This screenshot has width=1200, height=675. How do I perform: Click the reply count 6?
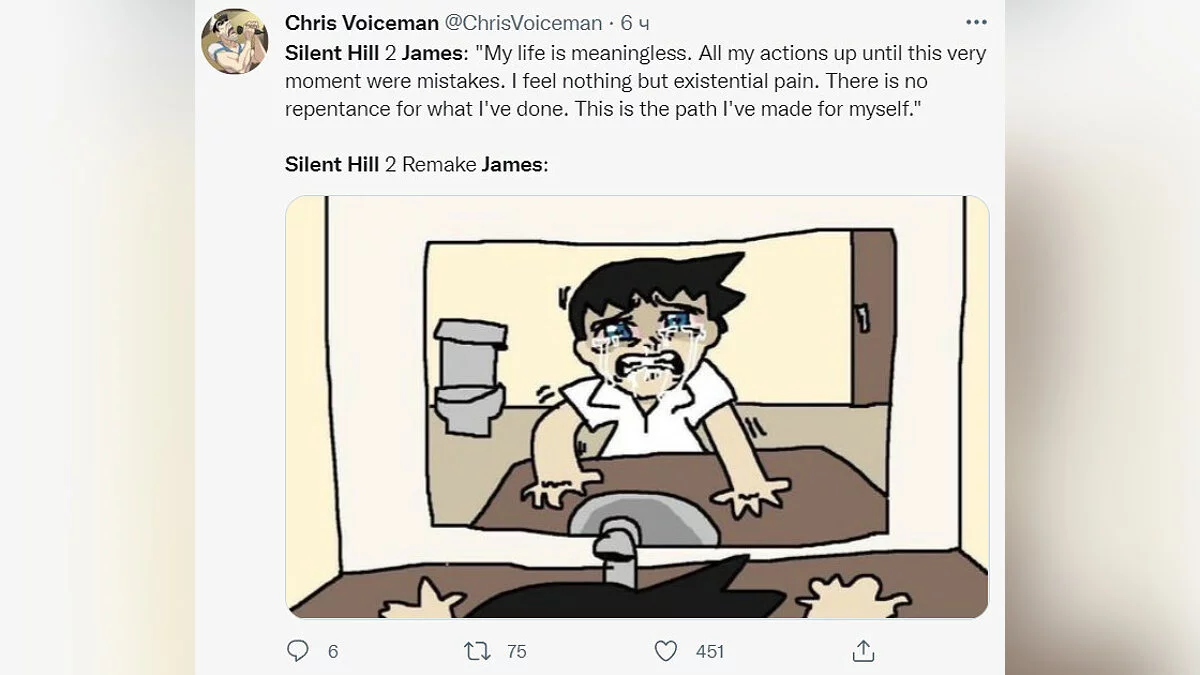tap(333, 652)
